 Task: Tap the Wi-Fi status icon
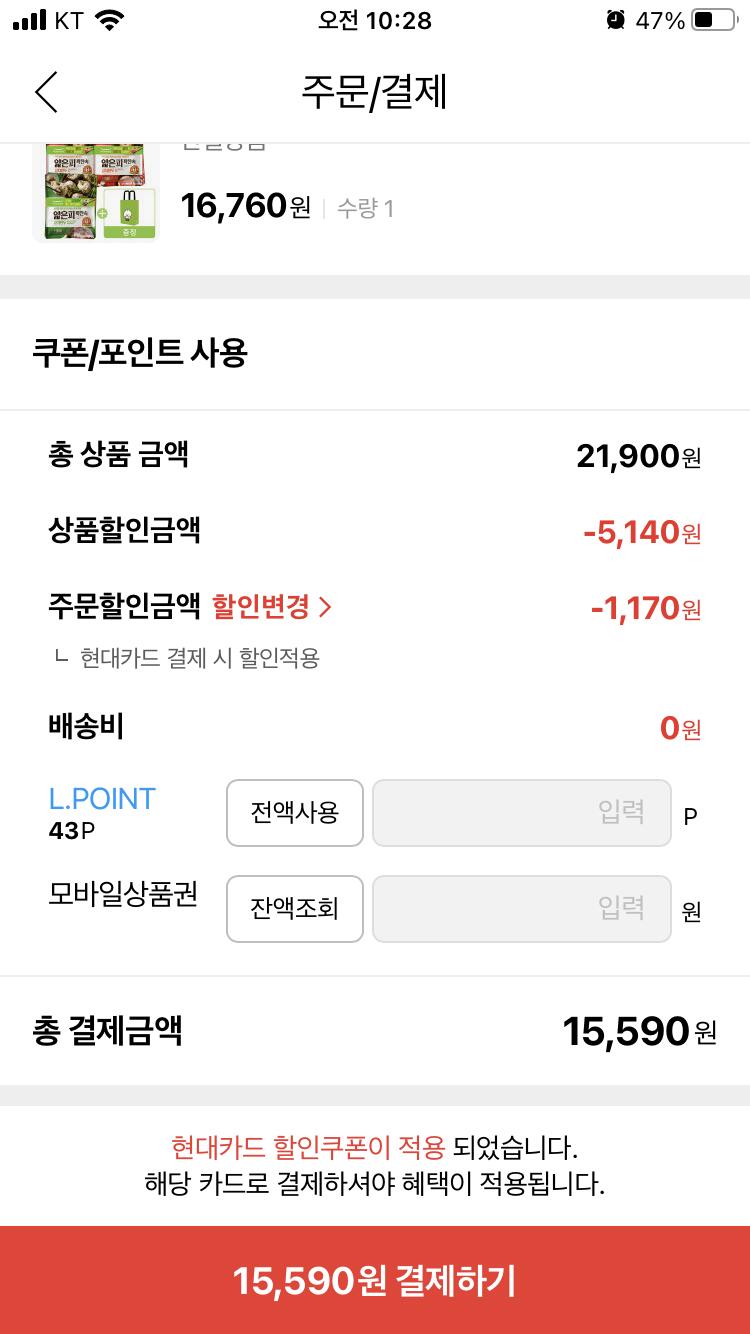[x=110, y=20]
